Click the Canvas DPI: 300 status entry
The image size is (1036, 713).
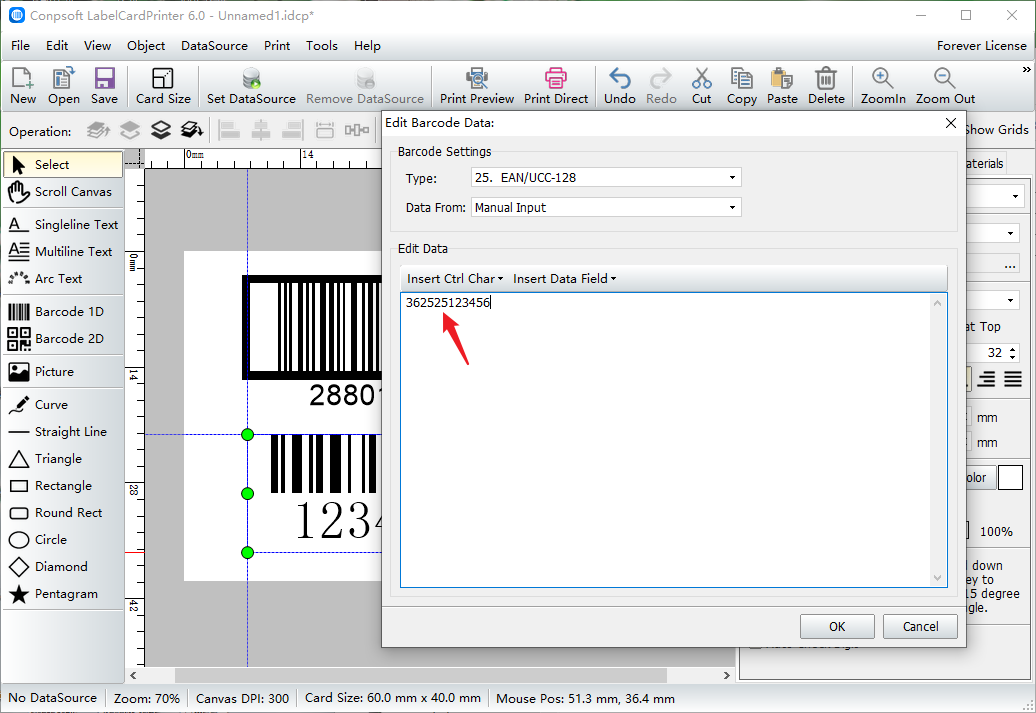tap(242, 698)
